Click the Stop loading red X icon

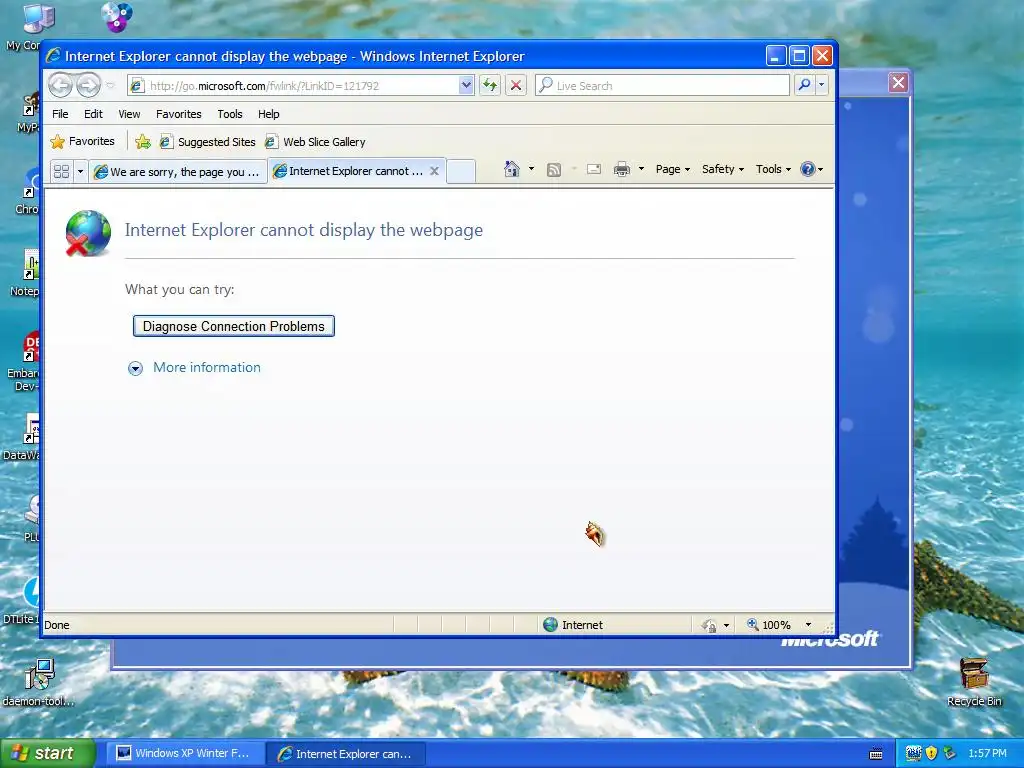(516, 86)
